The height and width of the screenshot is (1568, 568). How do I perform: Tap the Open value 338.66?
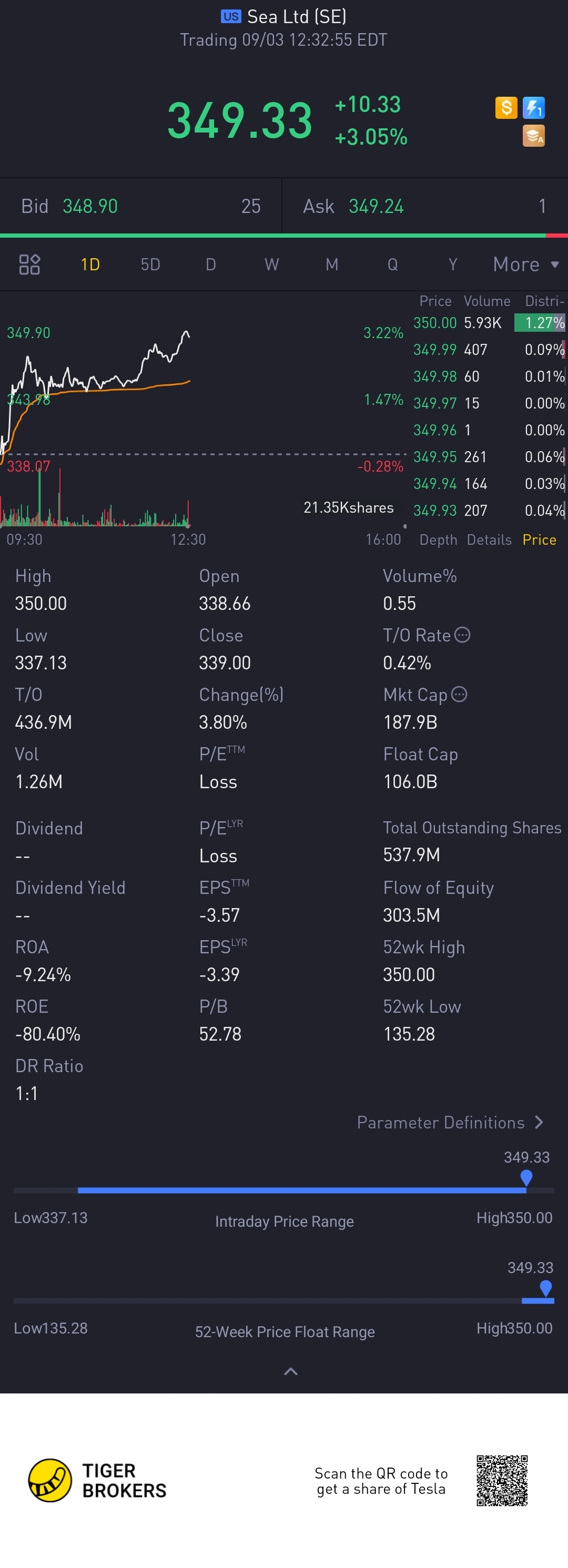coord(225,603)
